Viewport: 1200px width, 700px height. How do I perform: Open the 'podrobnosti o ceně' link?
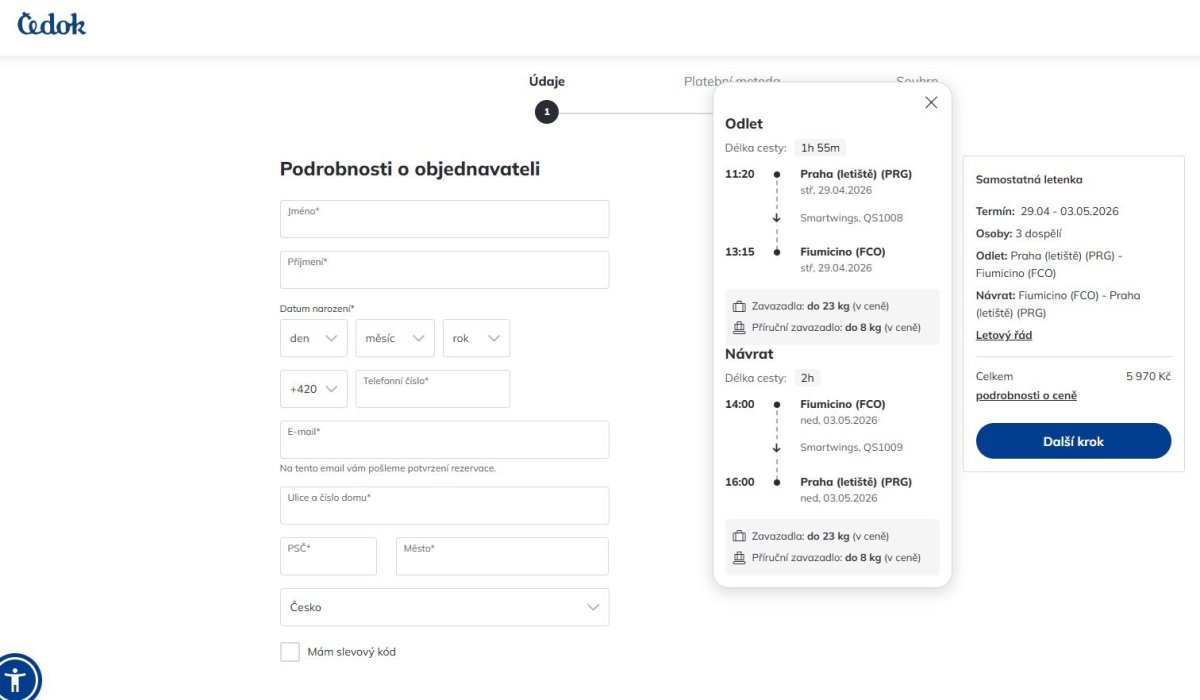pos(1026,395)
